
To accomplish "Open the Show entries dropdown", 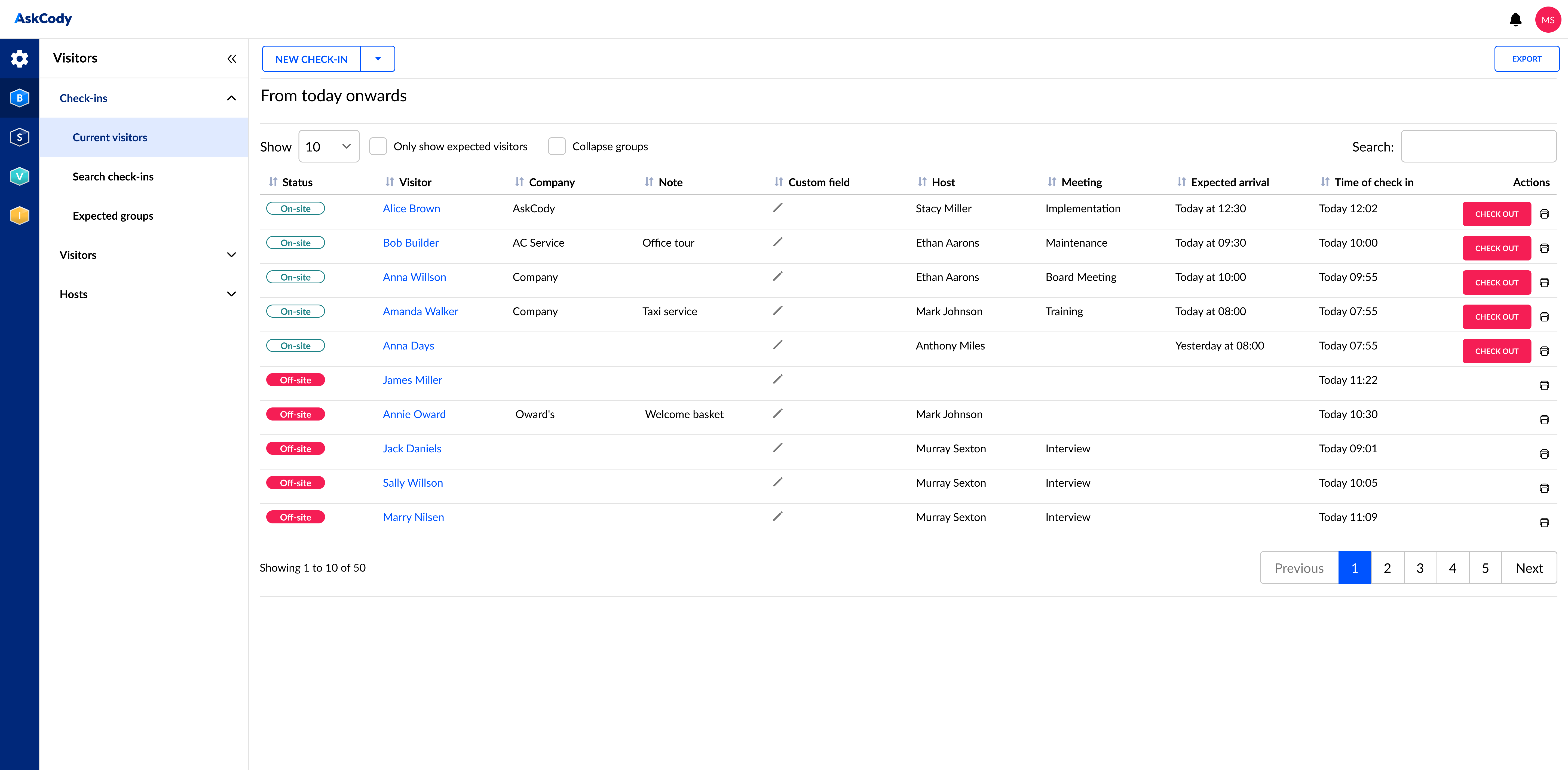I will tap(329, 147).
